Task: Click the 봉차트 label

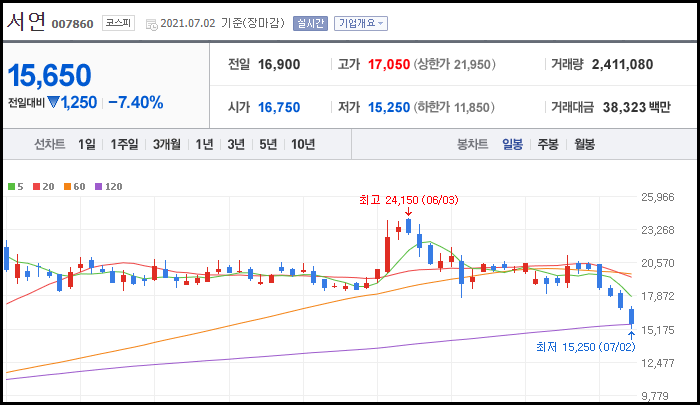Action: coord(472,144)
